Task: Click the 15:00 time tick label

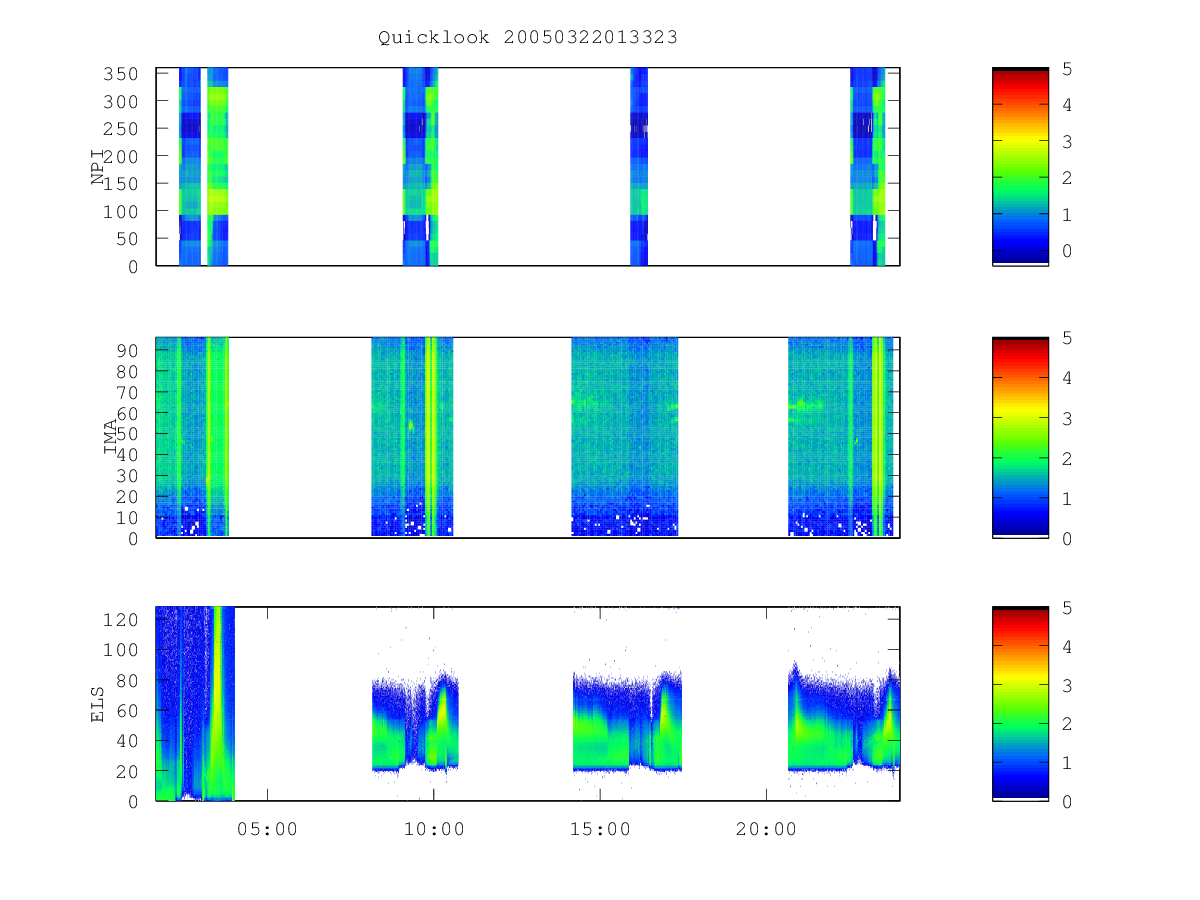Action: tap(599, 830)
